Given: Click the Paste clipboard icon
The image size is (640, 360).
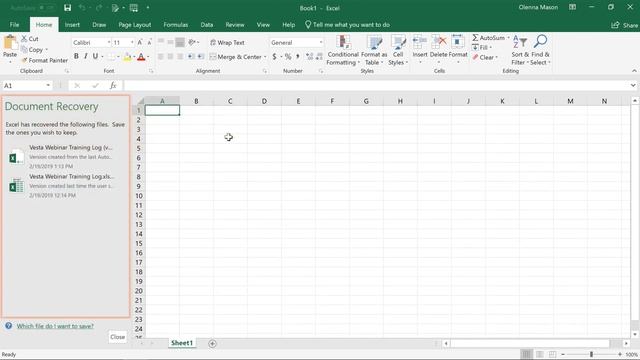Looking at the screenshot, I should click(10, 43).
